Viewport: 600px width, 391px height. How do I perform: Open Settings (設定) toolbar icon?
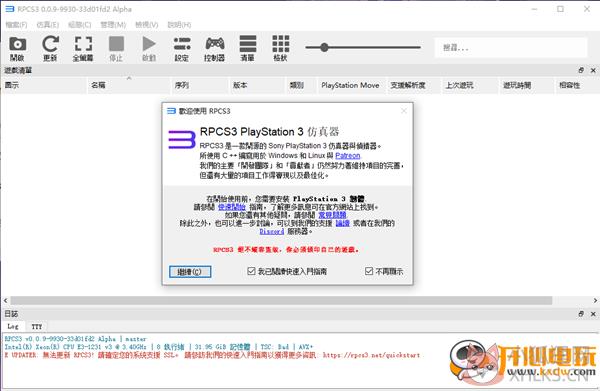pos(182,48)
